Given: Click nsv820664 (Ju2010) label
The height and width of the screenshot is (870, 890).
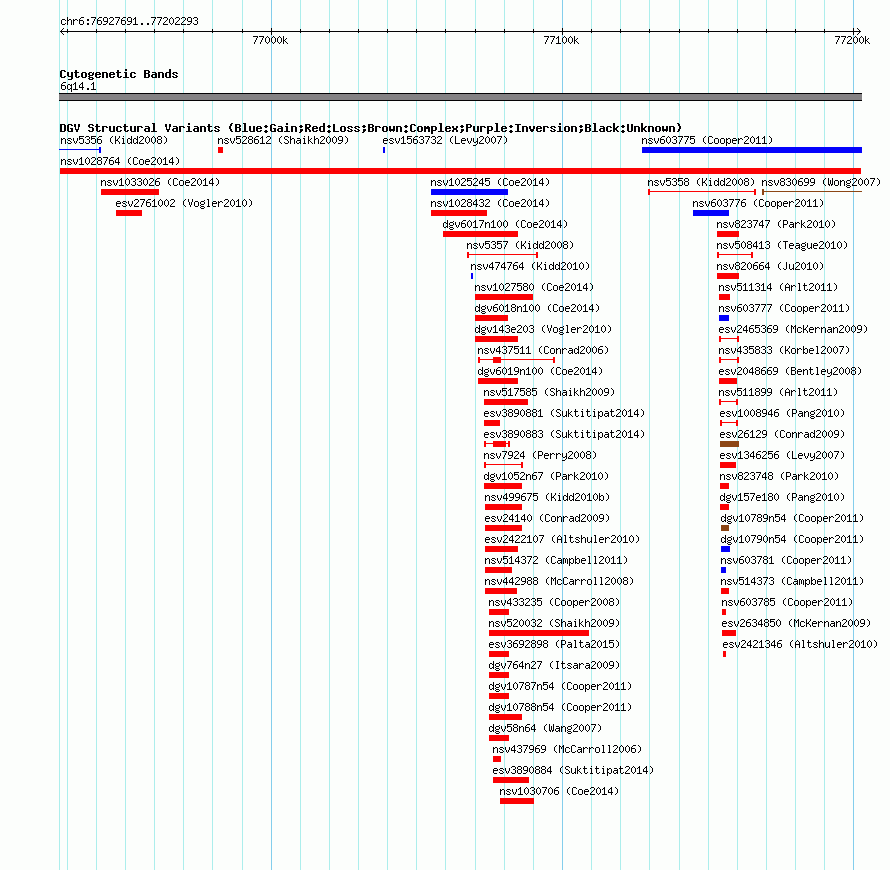Looking at the screenshot, I should [x=770, y=266].
